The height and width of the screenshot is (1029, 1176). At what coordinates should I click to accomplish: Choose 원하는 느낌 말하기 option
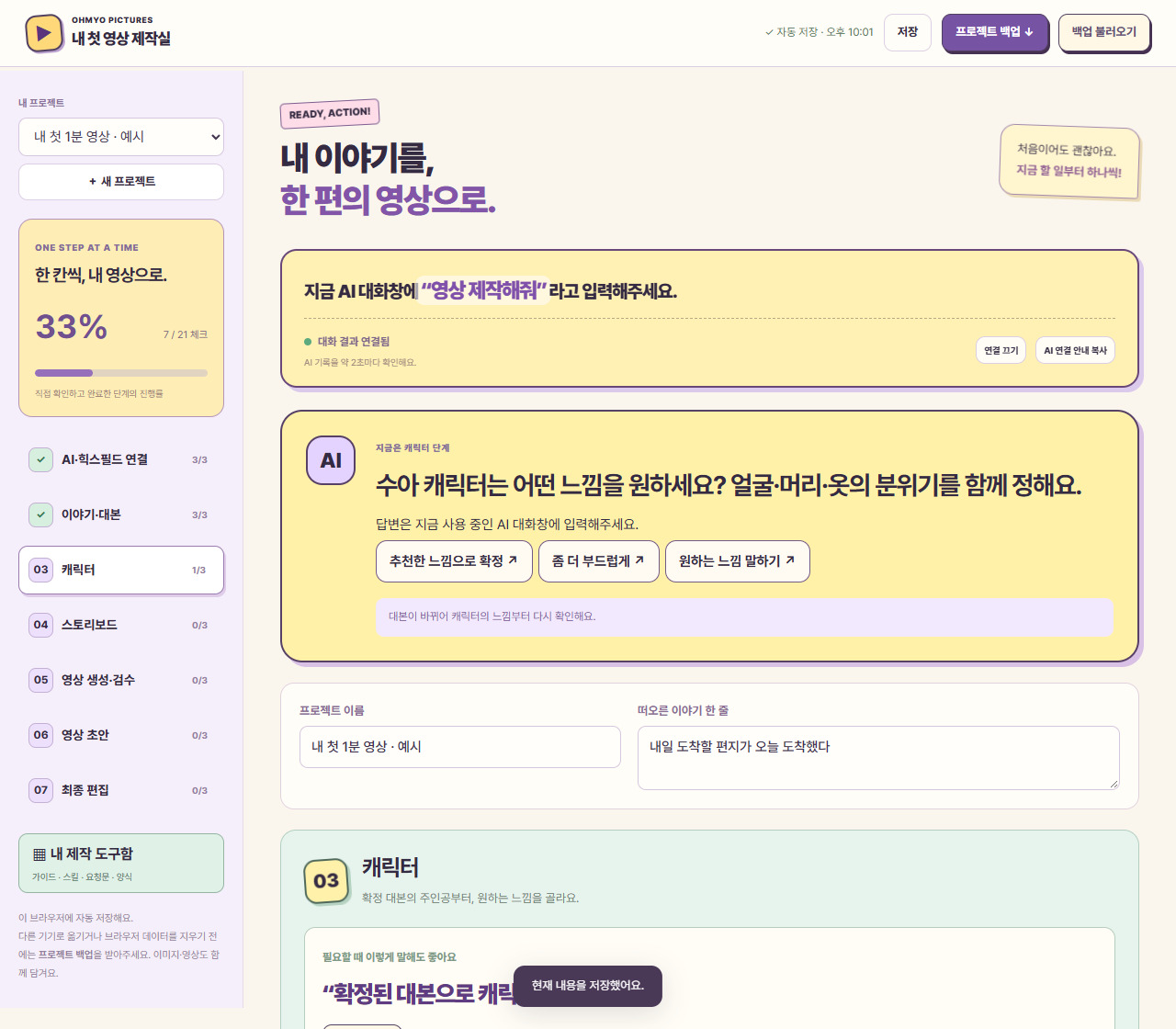tap(737, 561)
